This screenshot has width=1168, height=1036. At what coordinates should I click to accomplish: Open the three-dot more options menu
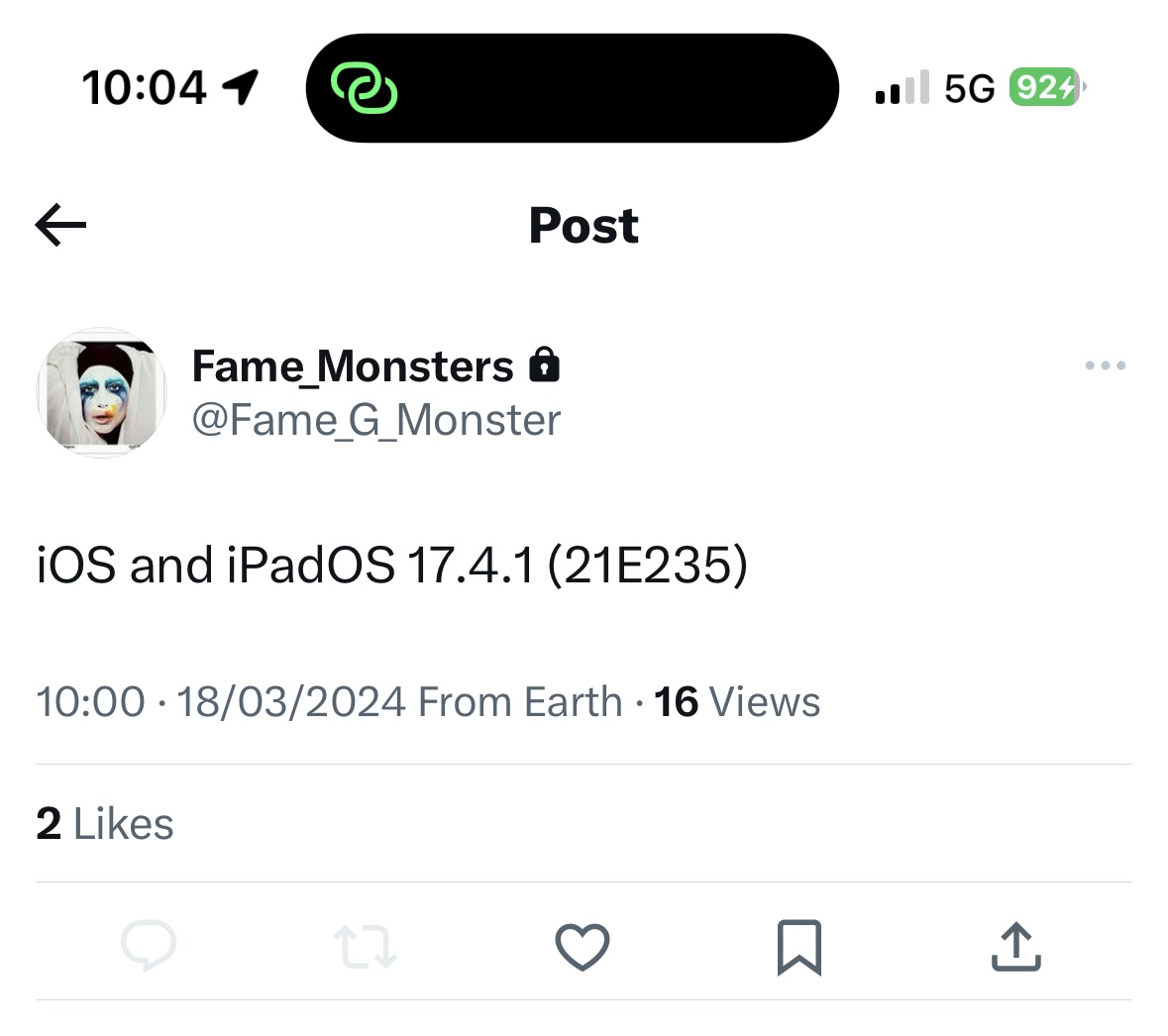click(x=1105, y=365)
